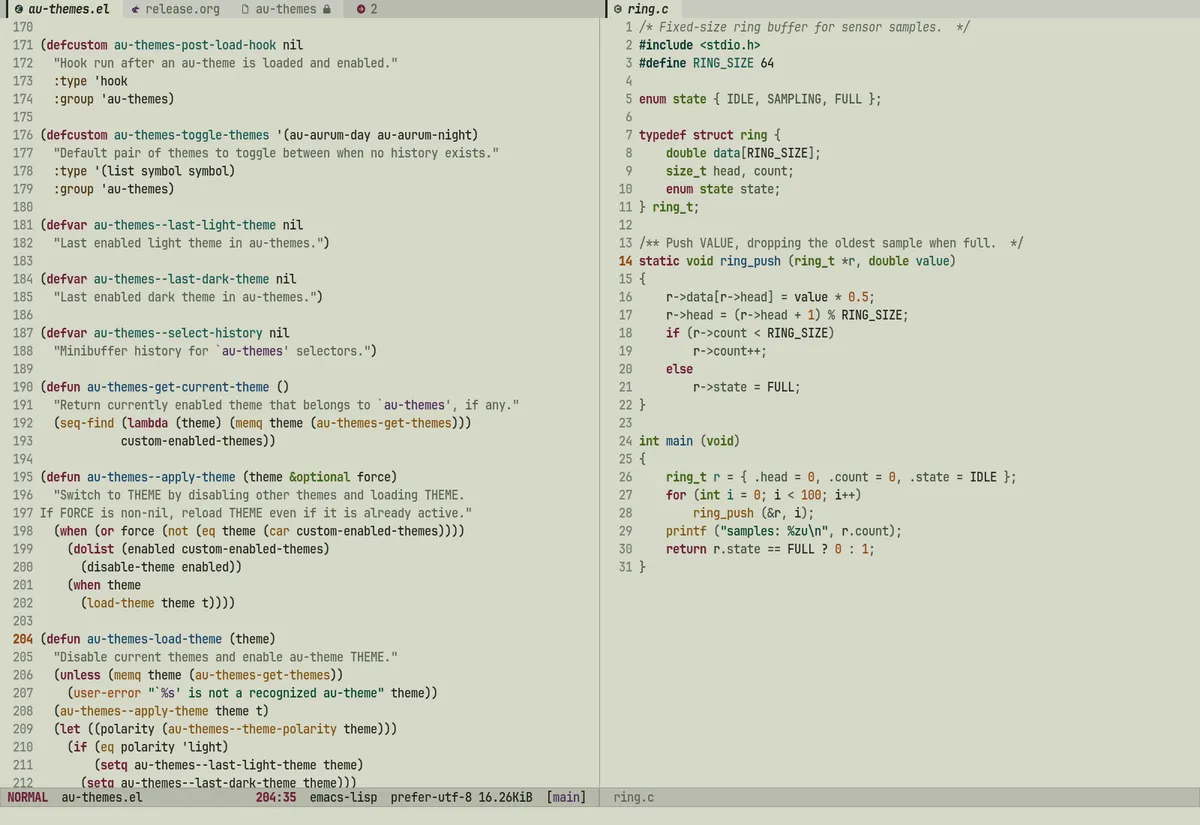Click the au-themes.el buffer name in mode line
This screenshot has height=825, width=1200.
pyautogui.click(x=102, y=797)
